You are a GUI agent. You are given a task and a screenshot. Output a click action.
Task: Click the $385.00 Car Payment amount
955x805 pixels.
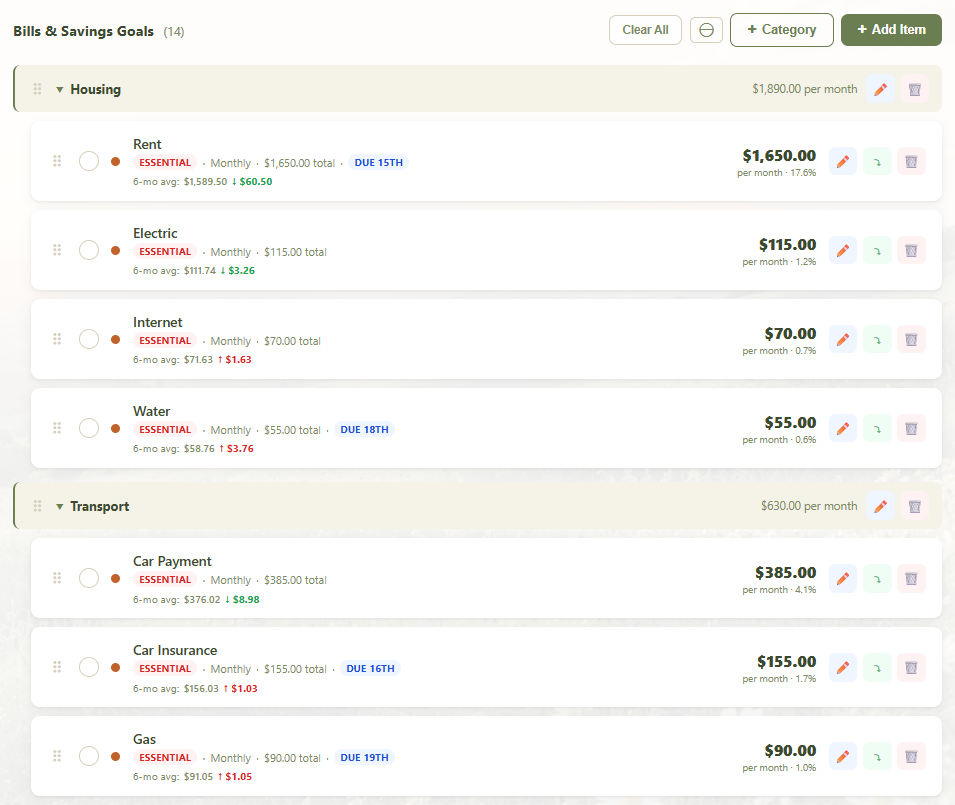[x=785, y=572]
